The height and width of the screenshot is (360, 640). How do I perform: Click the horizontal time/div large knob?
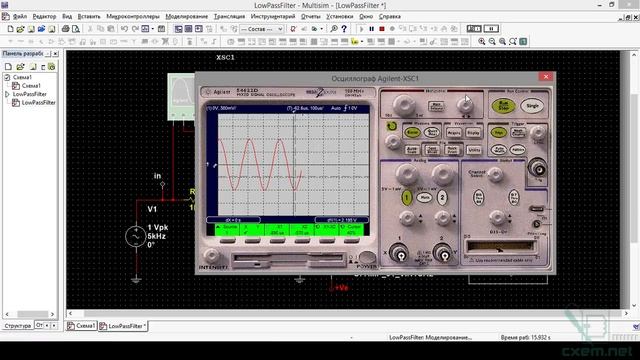[404, 105]
